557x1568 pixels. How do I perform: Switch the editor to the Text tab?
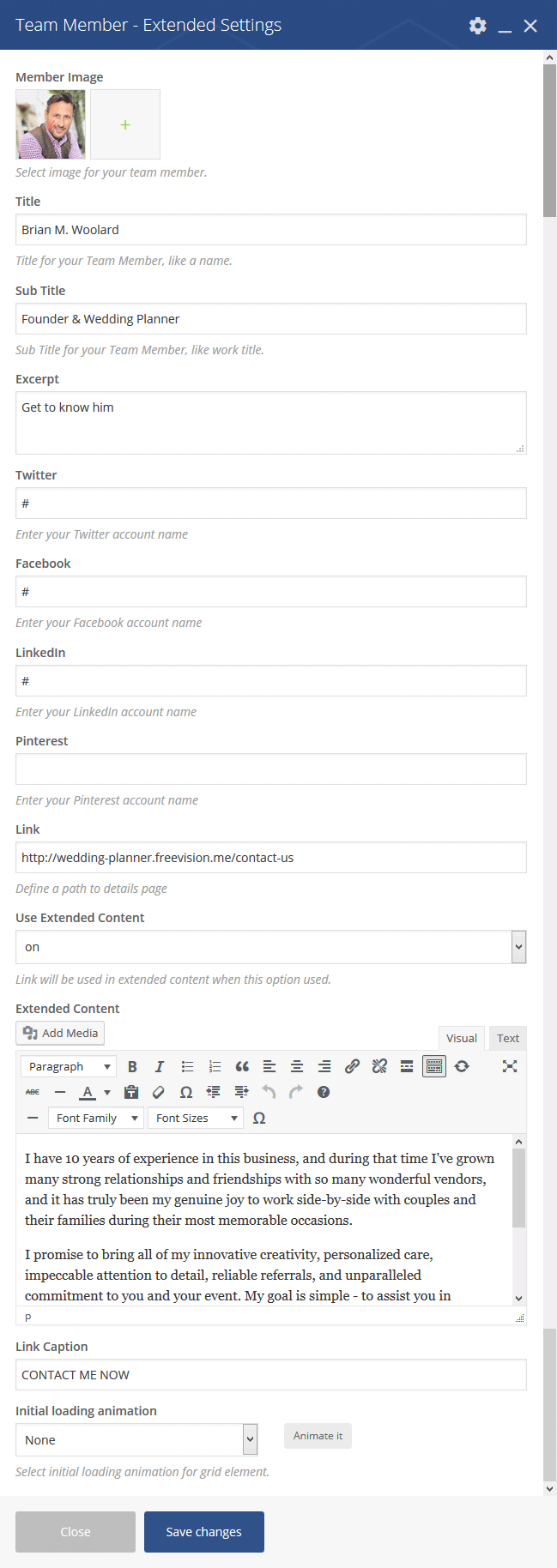(x=508, y=1038)
